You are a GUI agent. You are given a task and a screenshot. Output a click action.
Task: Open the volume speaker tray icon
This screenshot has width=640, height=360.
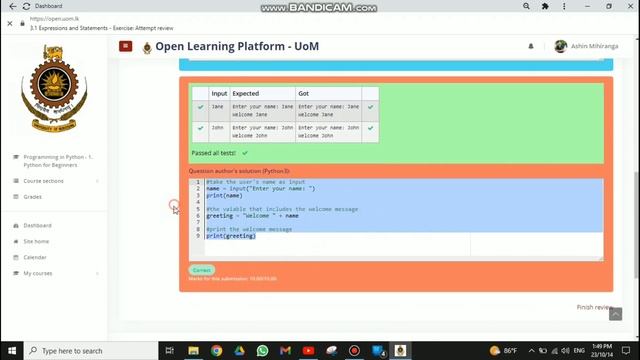(x=565, y=351)
